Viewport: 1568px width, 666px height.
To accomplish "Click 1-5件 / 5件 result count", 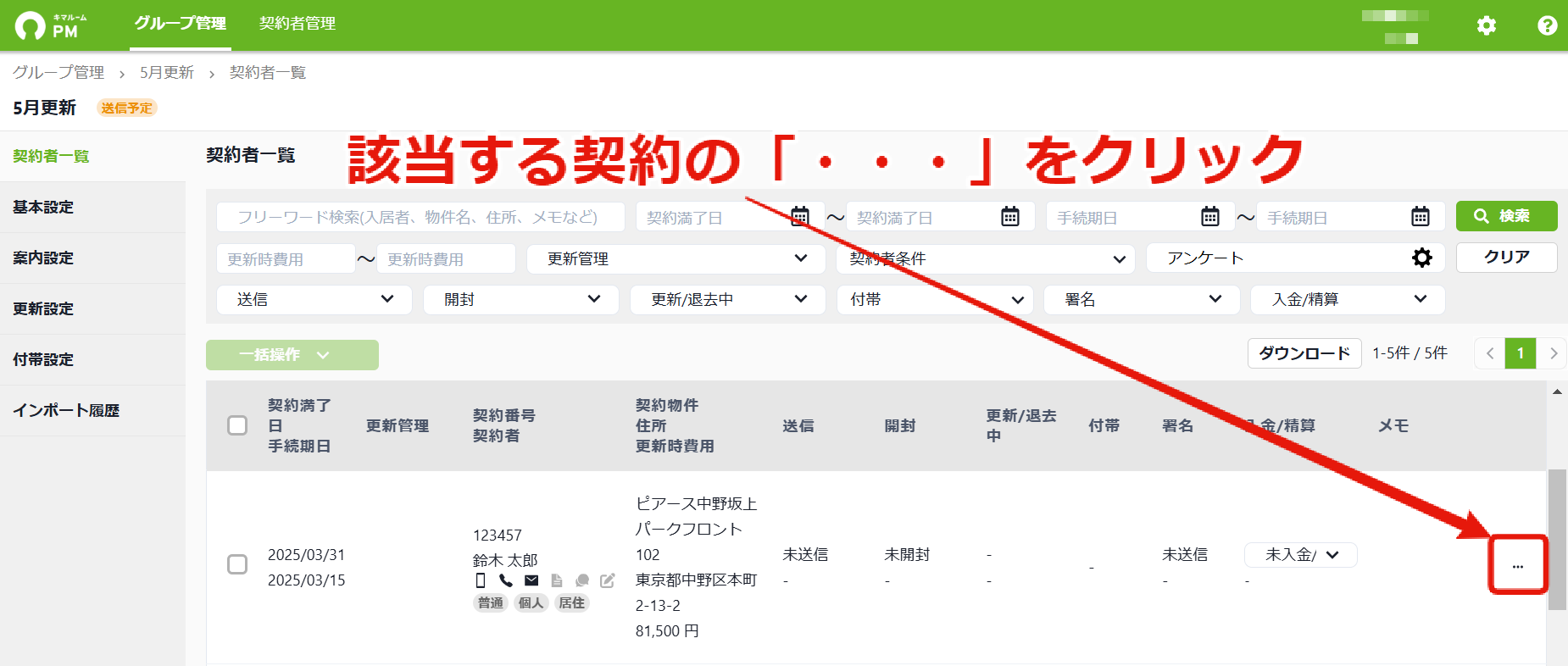I will click(1410, 353).
